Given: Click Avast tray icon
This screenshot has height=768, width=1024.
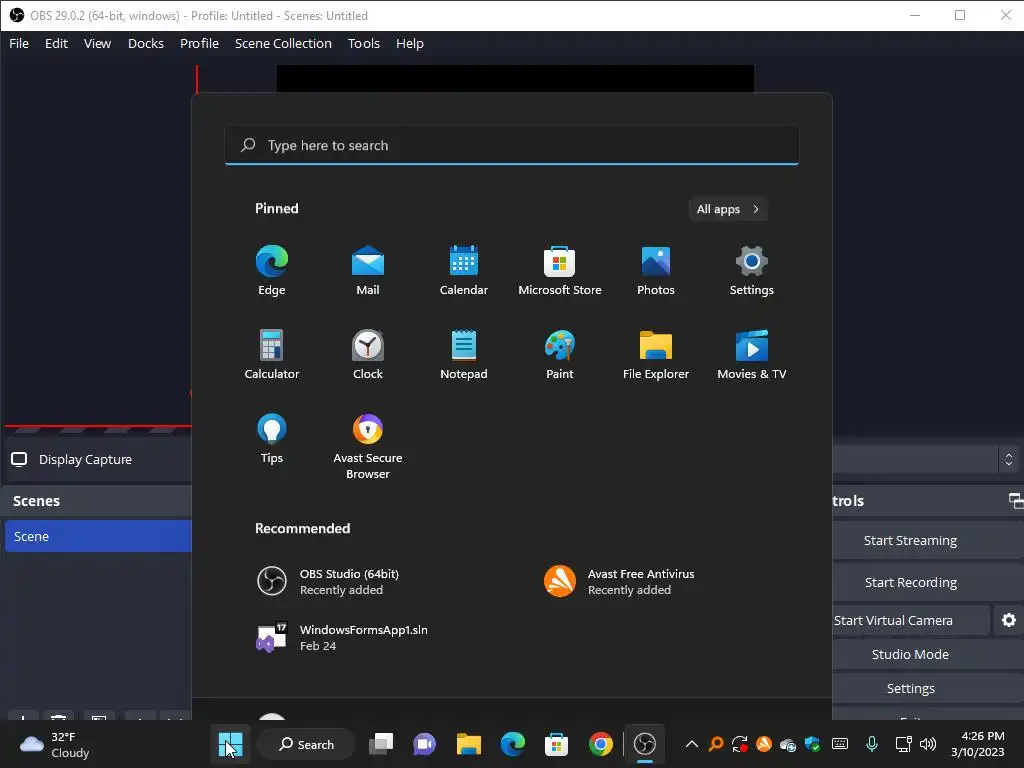Looking at the screenshot, I should (763, 744).
